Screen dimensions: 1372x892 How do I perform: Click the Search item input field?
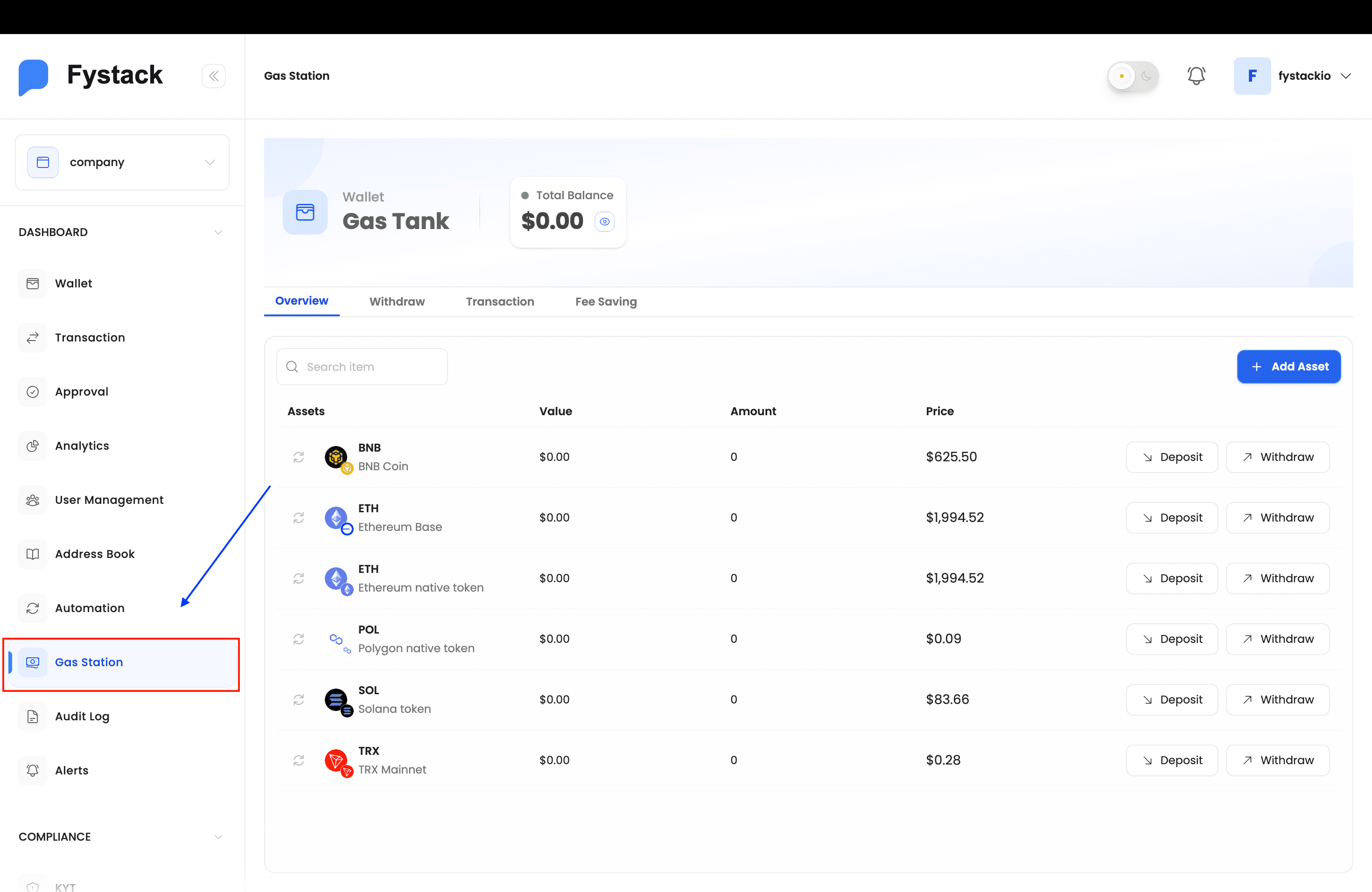coord(362,367)
